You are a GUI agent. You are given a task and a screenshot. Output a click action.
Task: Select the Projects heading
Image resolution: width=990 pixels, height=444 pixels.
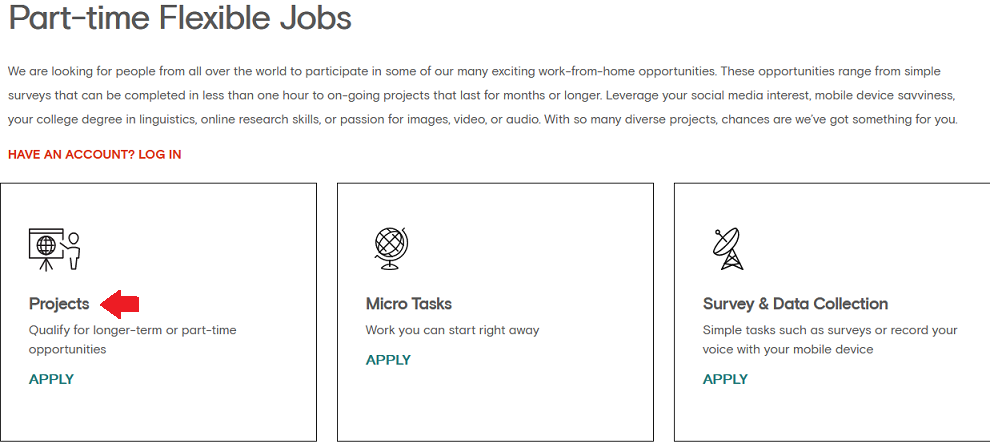pyautogui.click(x=59, y=304)
